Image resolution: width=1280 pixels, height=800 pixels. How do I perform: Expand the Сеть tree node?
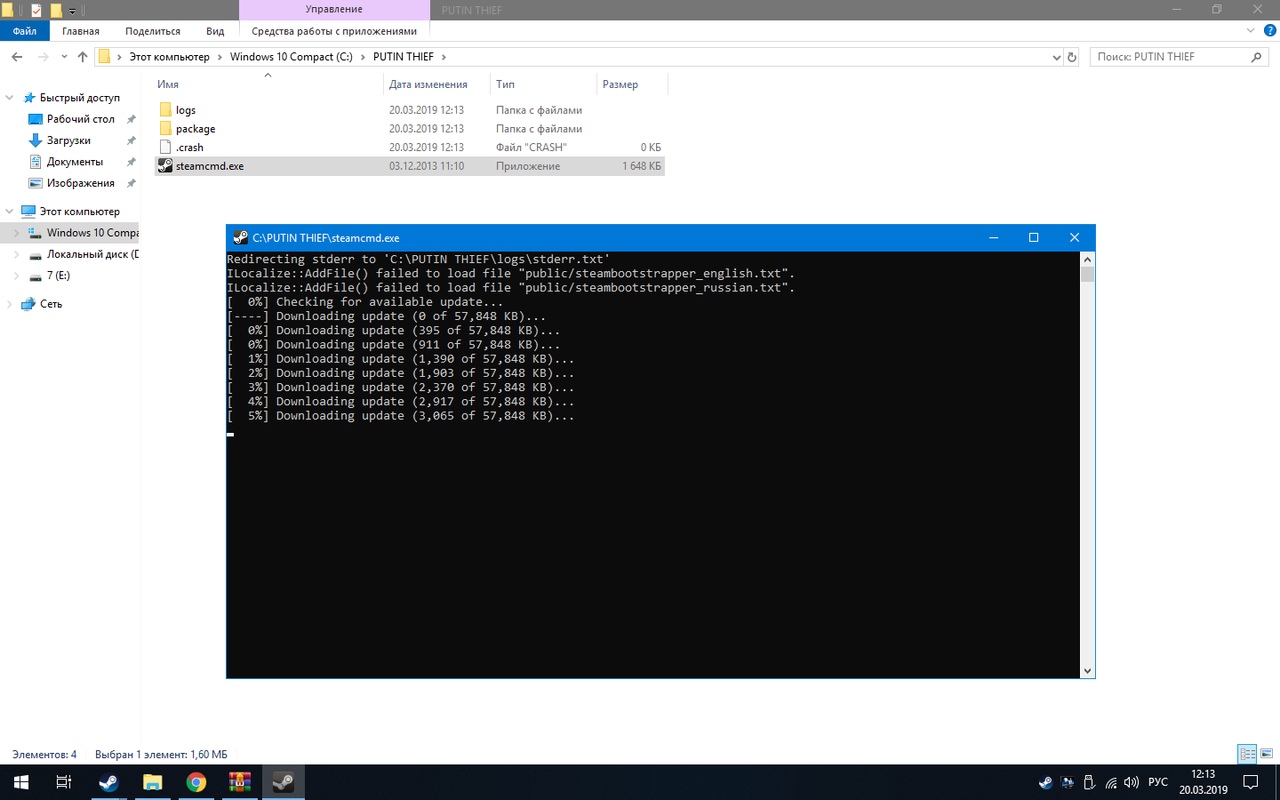pos(10,304)
